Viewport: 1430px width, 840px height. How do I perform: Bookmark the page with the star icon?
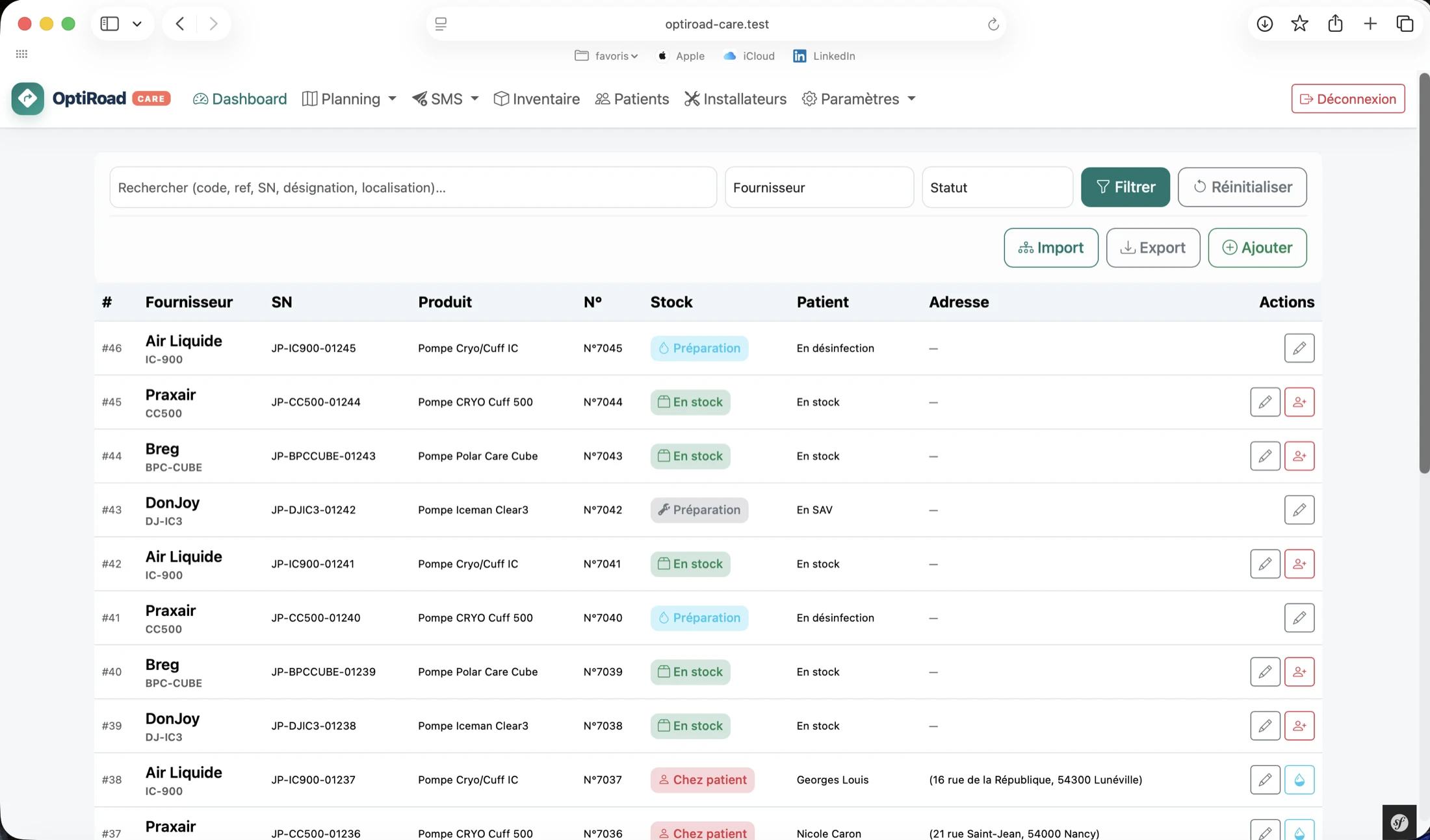[x=1299, y=24]
